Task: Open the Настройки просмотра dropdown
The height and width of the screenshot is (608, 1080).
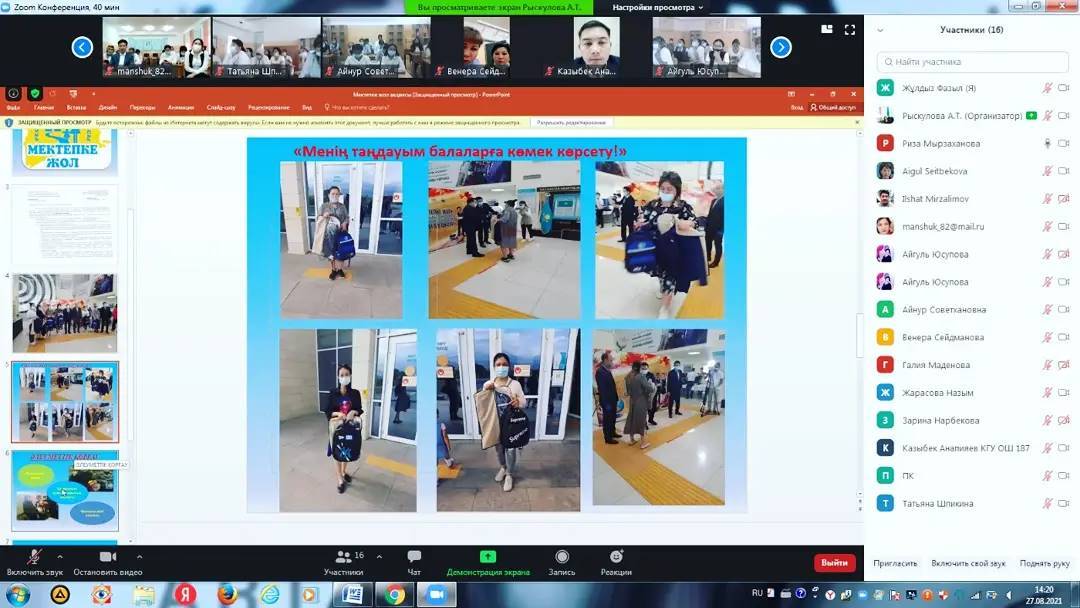Action: 658,7
